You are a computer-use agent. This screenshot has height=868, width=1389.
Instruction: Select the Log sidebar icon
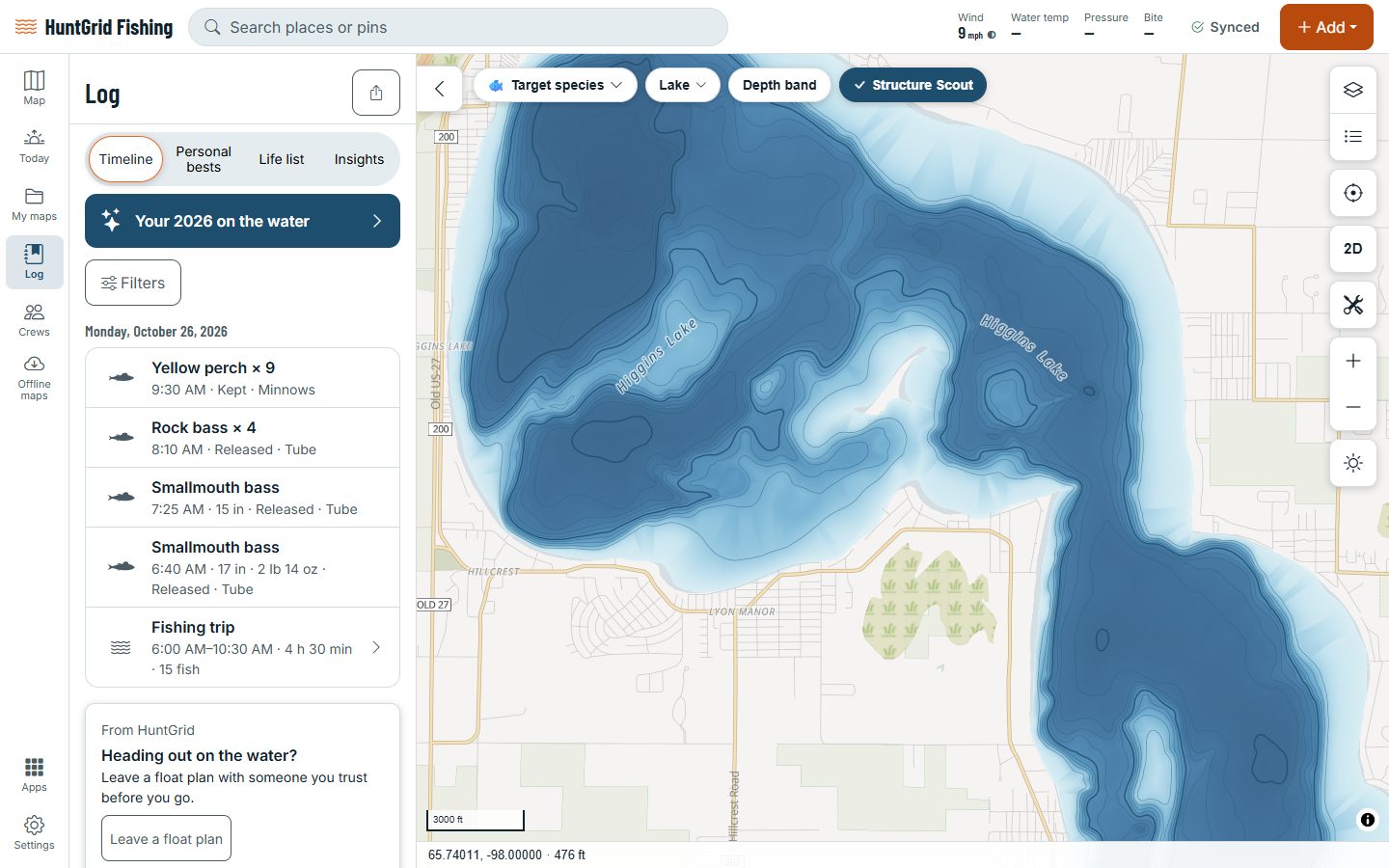34,261
